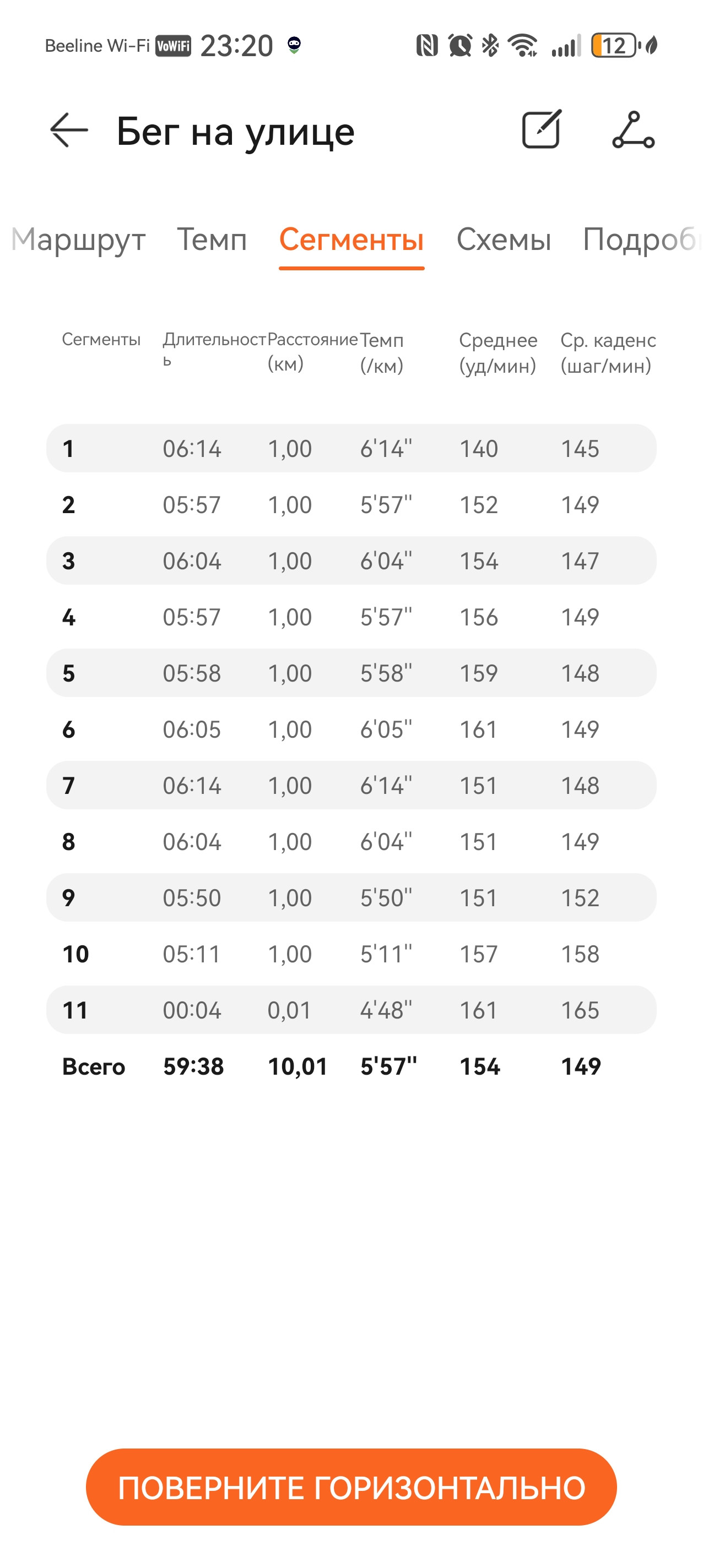The image size is (703, 1568).
Task: Select segment 1 row
Action: 351,448
